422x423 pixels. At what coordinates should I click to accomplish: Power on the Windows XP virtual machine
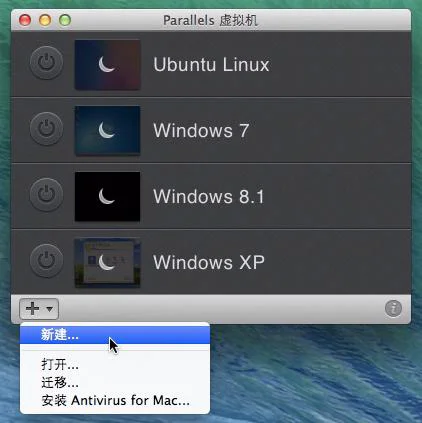coord(47,261)
